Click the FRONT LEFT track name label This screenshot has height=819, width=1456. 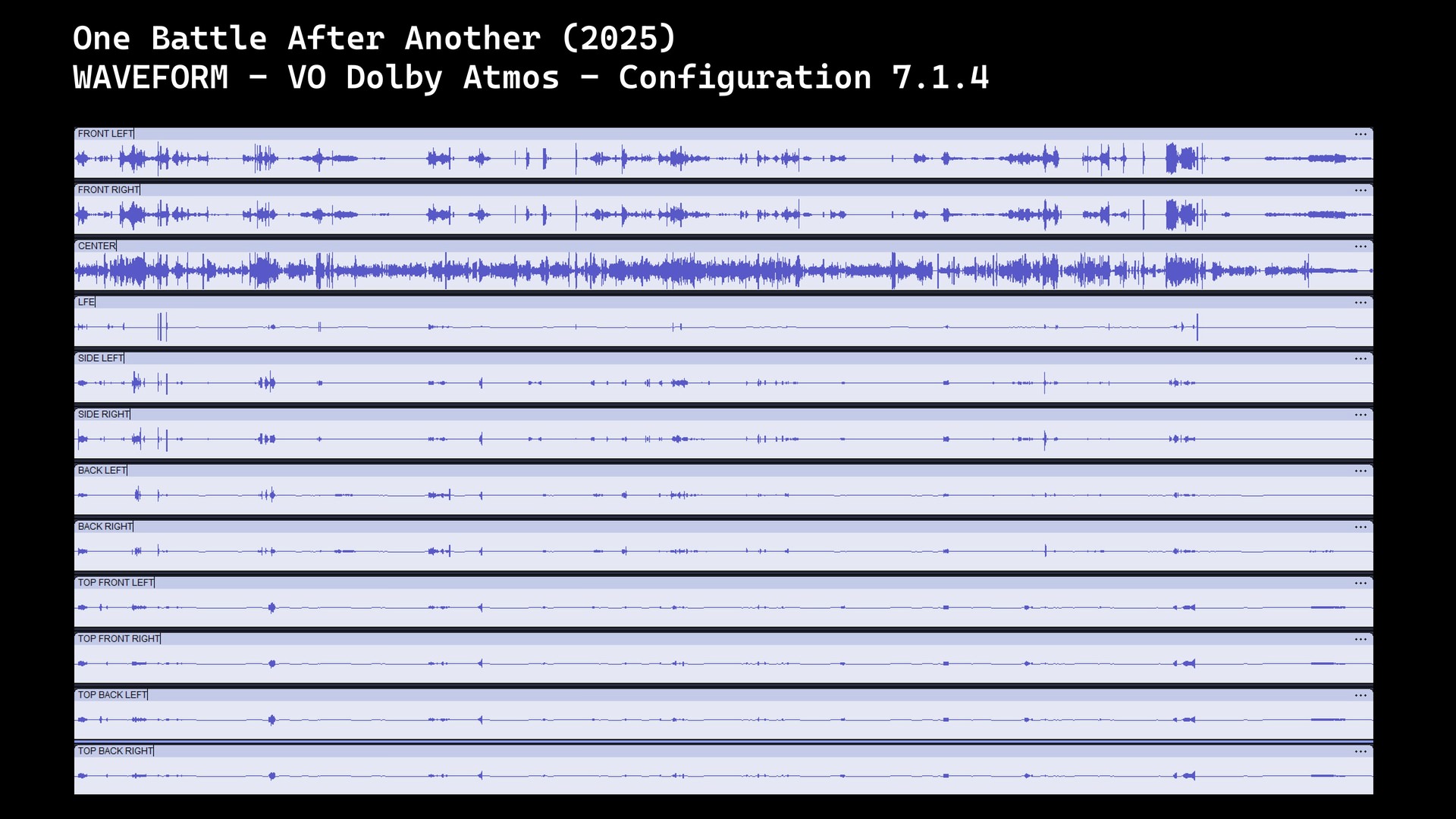(105, 133)
